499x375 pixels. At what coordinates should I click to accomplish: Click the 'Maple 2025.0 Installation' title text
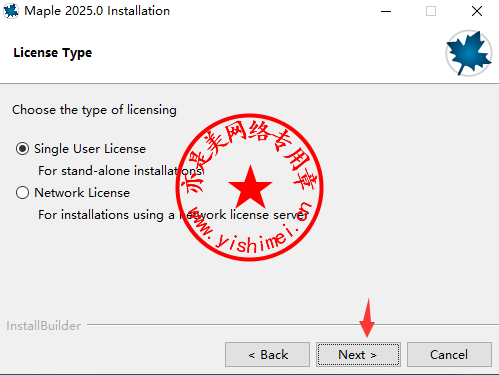click(97, 11)
